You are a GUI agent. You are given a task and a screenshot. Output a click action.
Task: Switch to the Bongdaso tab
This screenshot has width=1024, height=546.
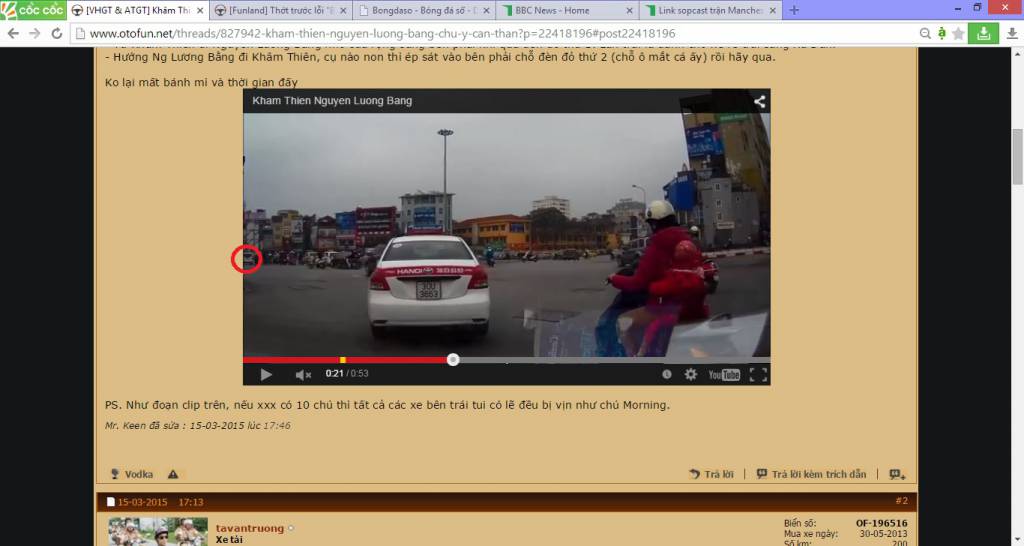click(x=424, y=10)
